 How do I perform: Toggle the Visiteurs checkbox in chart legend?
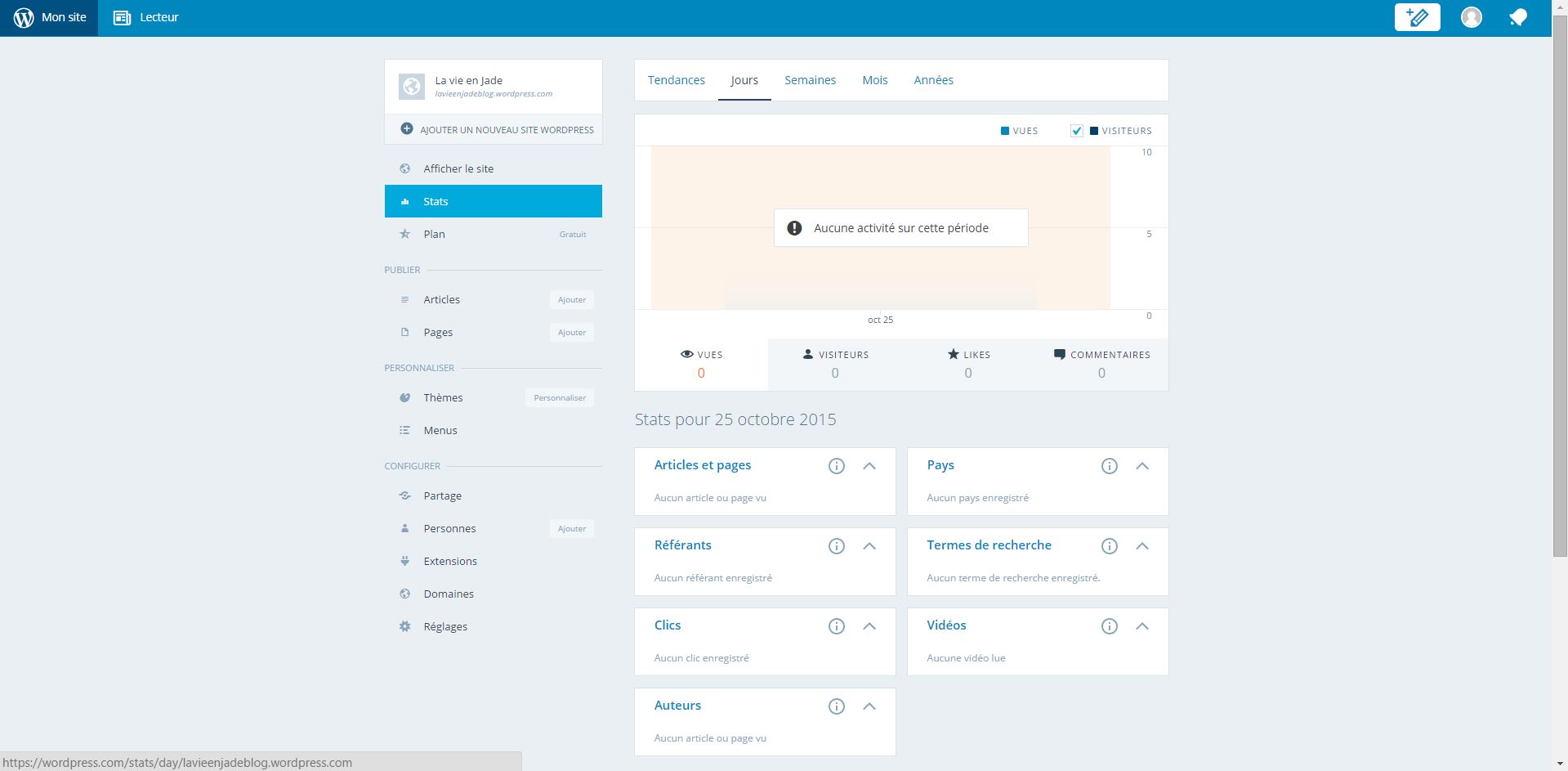[x=1076, y=131]
